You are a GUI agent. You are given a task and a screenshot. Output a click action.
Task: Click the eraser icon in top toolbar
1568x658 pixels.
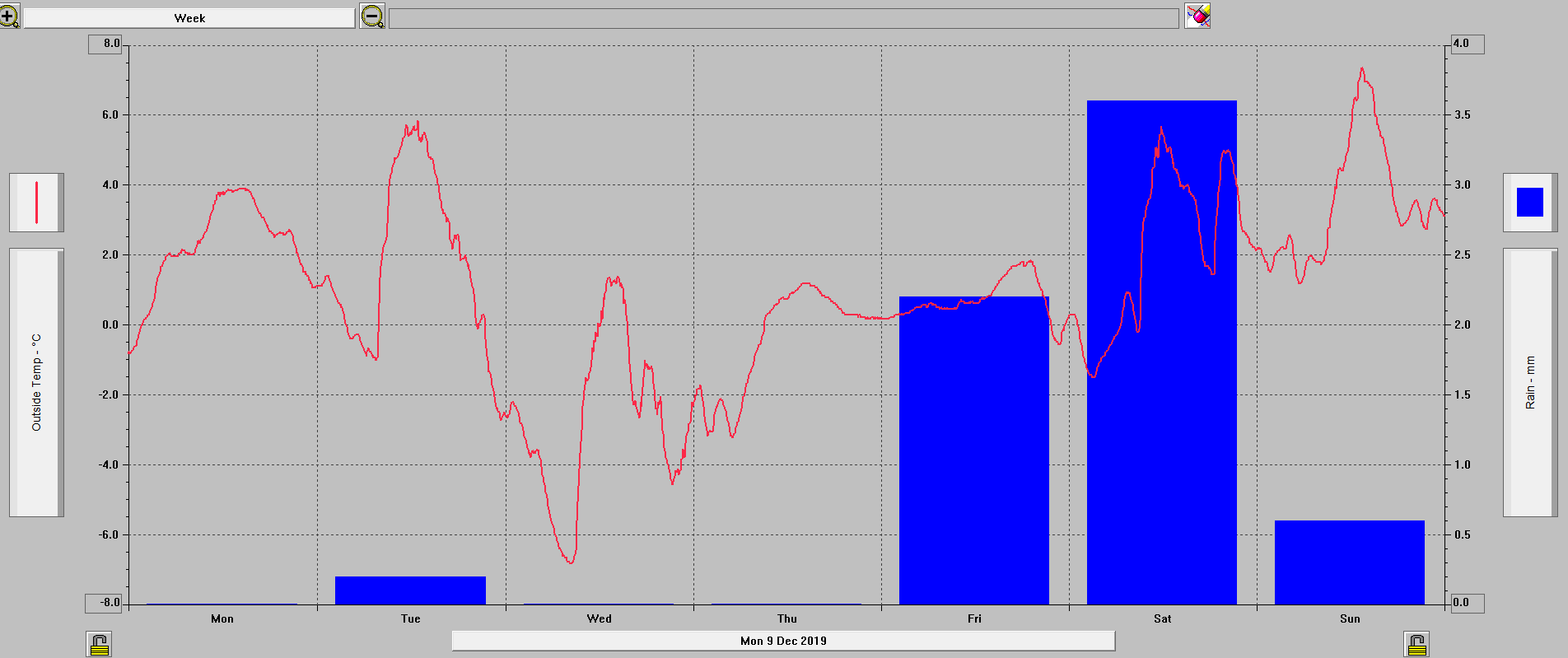[1197, 16]
